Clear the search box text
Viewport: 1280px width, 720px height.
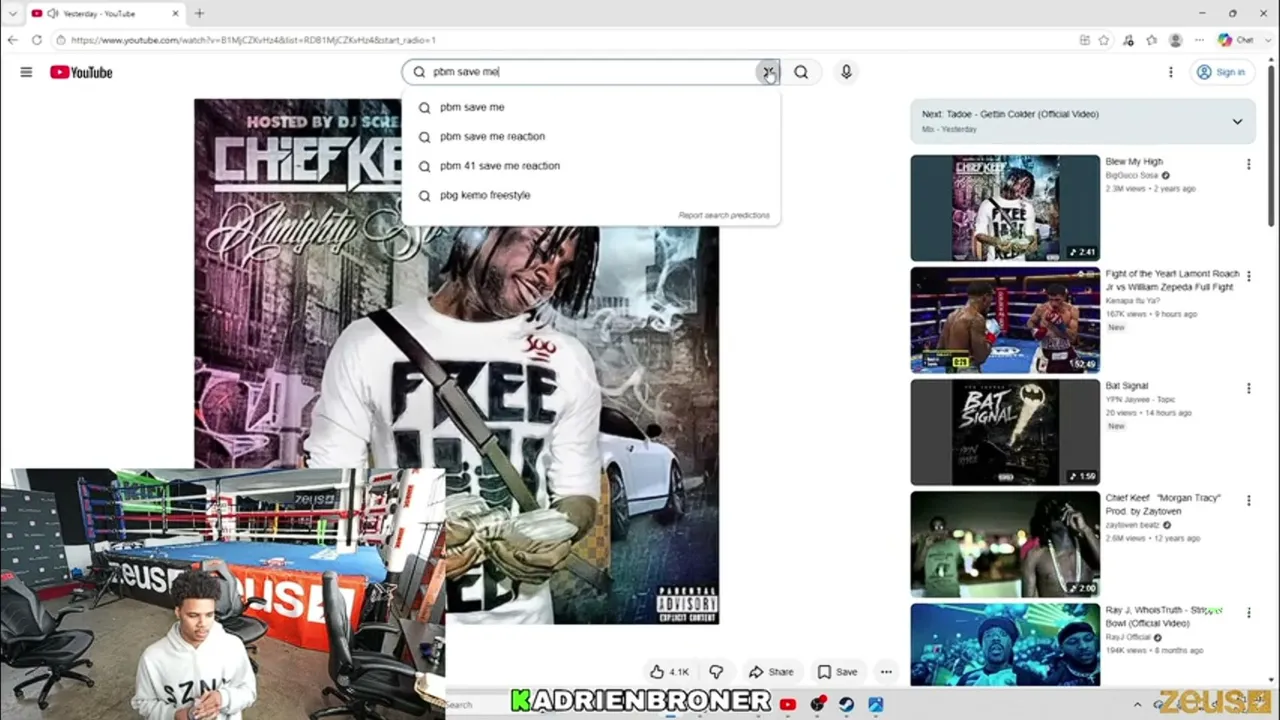[x=767, y=72]
